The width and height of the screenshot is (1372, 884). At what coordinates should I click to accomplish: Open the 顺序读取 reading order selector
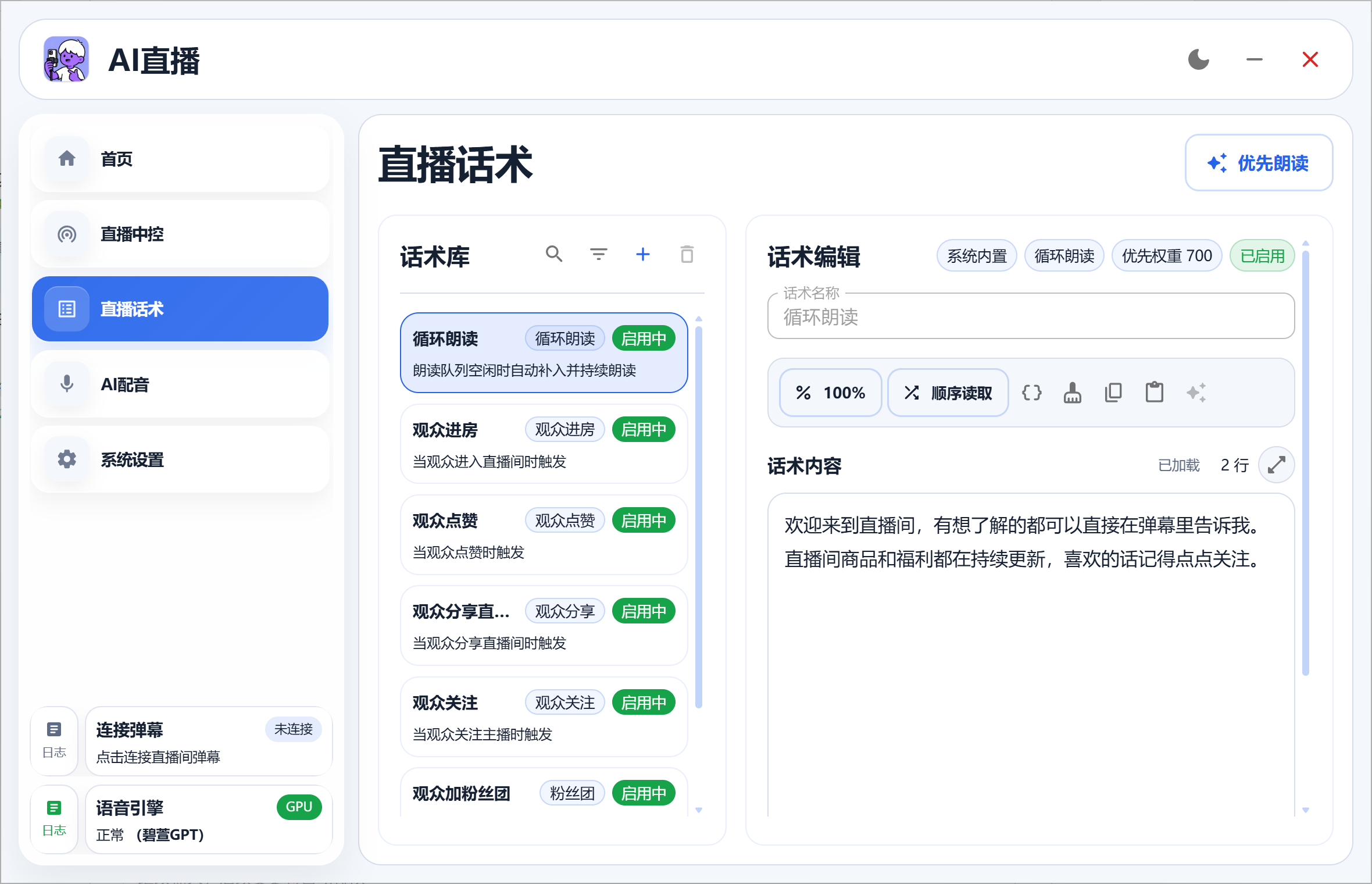[x=948, y=393]
